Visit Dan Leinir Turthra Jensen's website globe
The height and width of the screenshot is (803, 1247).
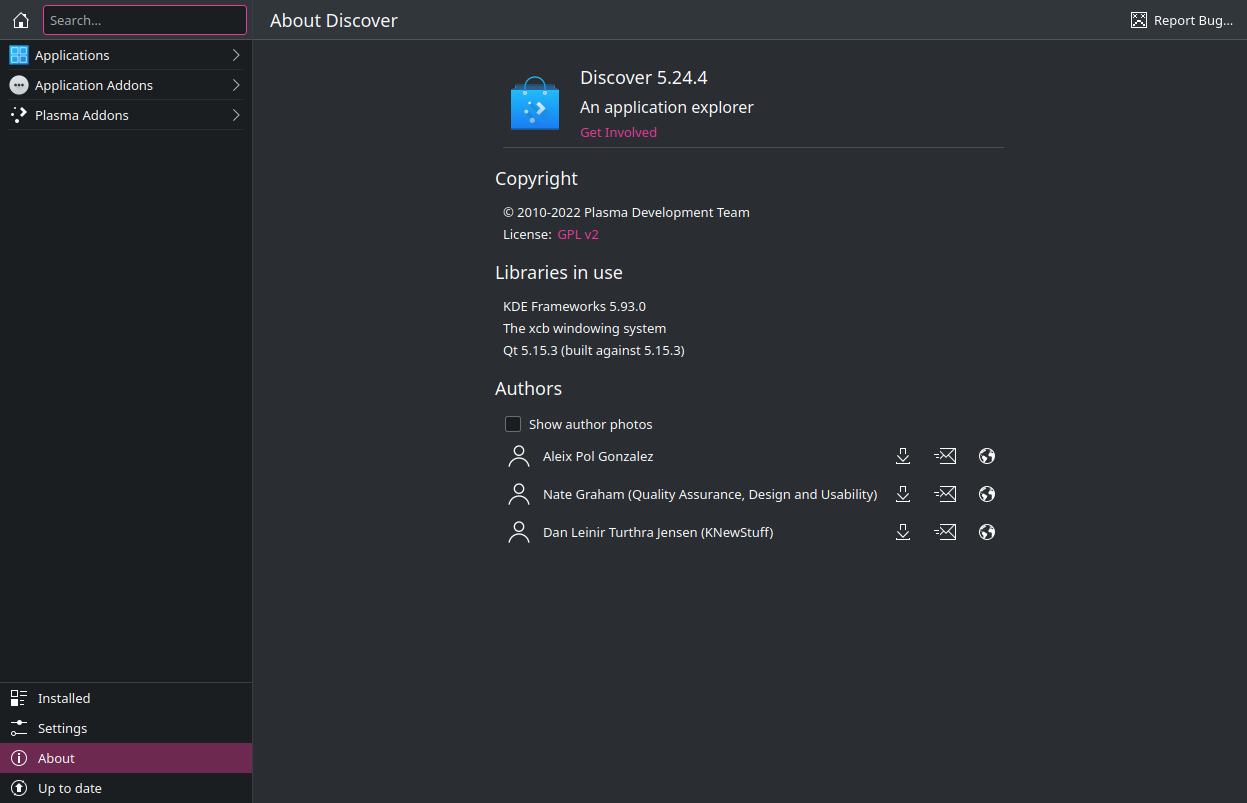click(987, 532)
